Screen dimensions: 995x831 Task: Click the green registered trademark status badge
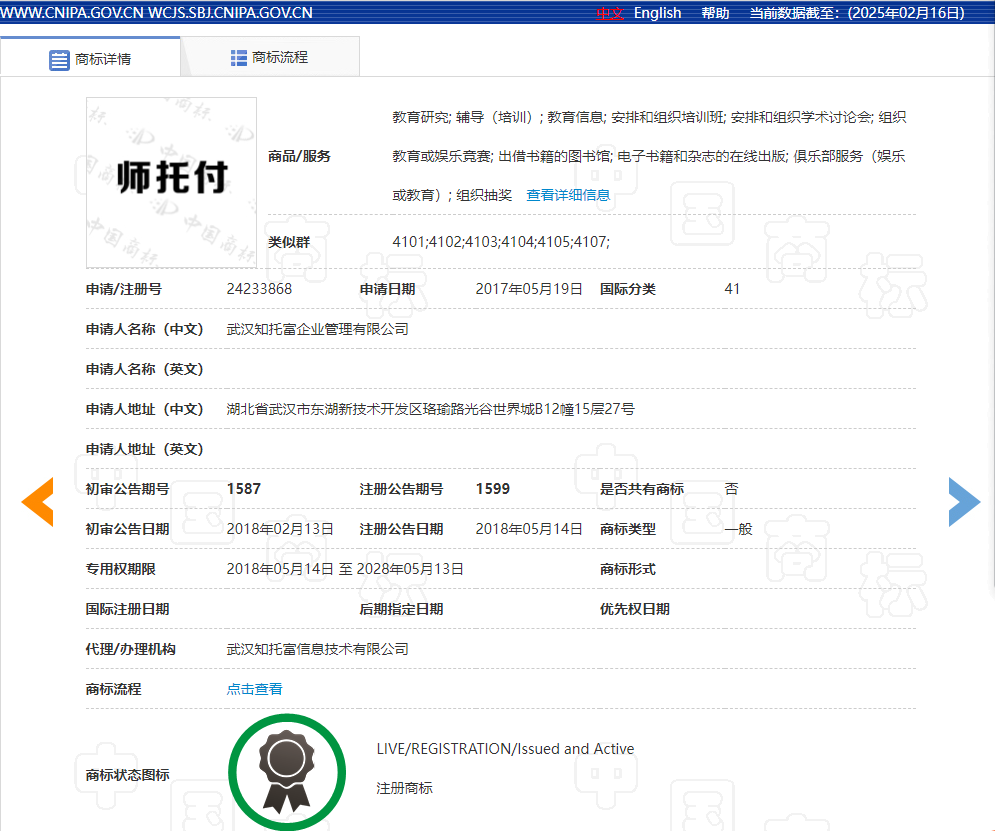point(287,772)
